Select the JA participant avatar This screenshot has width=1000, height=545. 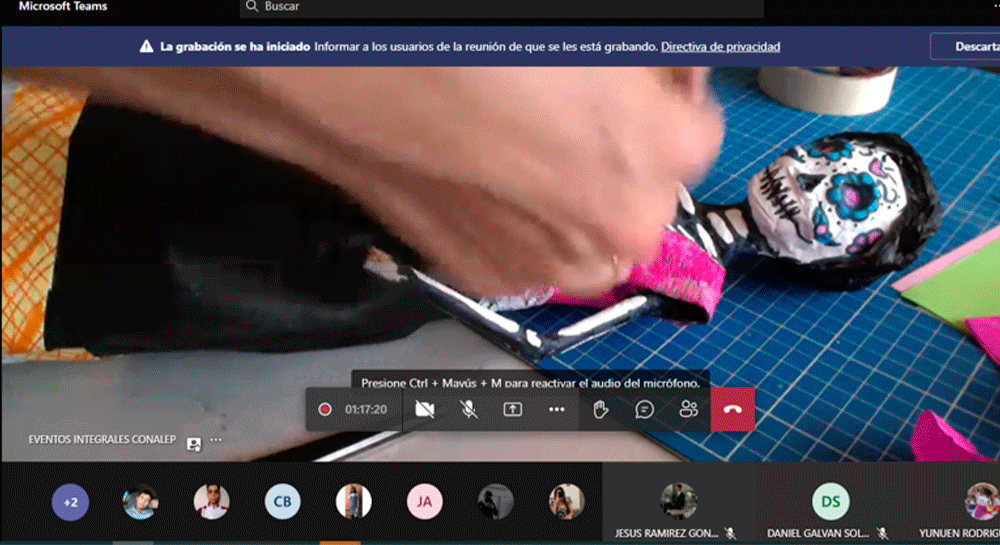(424, 502)
